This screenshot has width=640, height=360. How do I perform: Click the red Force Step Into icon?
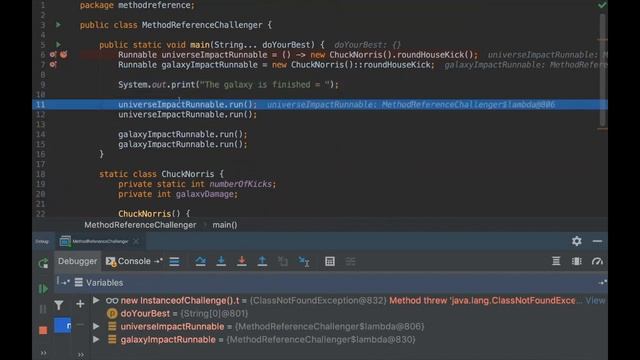(x=242, y=261)
